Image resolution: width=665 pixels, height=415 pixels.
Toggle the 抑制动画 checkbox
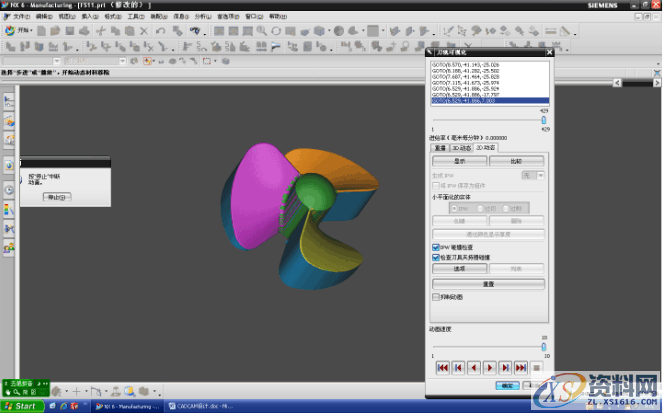[436, 296]
